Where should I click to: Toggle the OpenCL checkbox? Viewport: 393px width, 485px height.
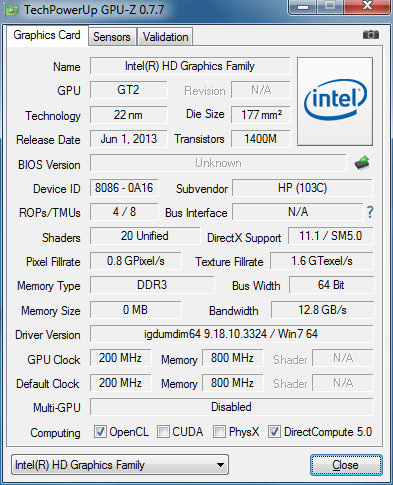point(100,432)
